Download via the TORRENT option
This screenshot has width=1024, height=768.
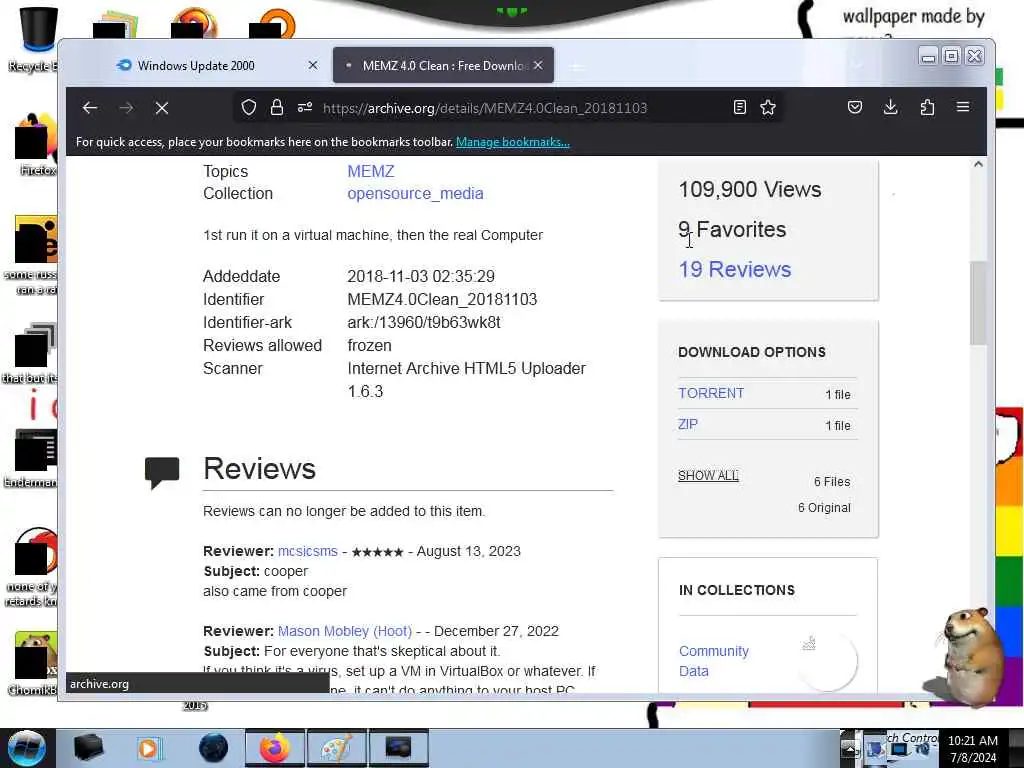pos(711,393)
